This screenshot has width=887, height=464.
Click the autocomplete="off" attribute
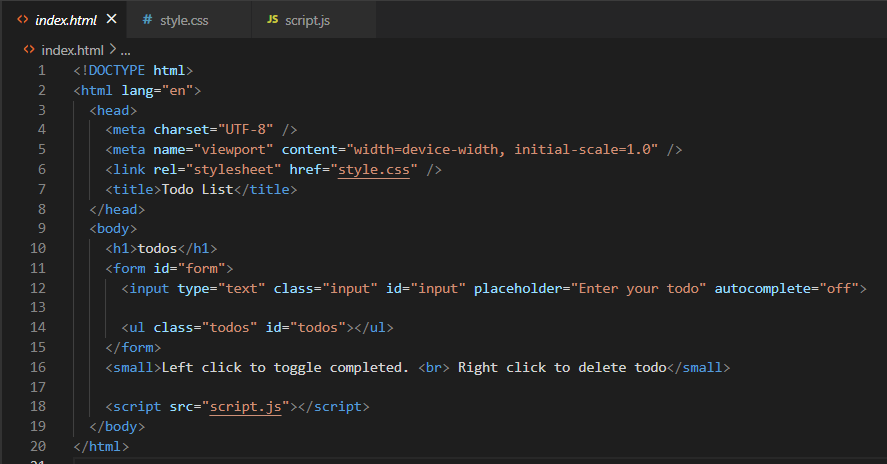(x=786, y=289)
